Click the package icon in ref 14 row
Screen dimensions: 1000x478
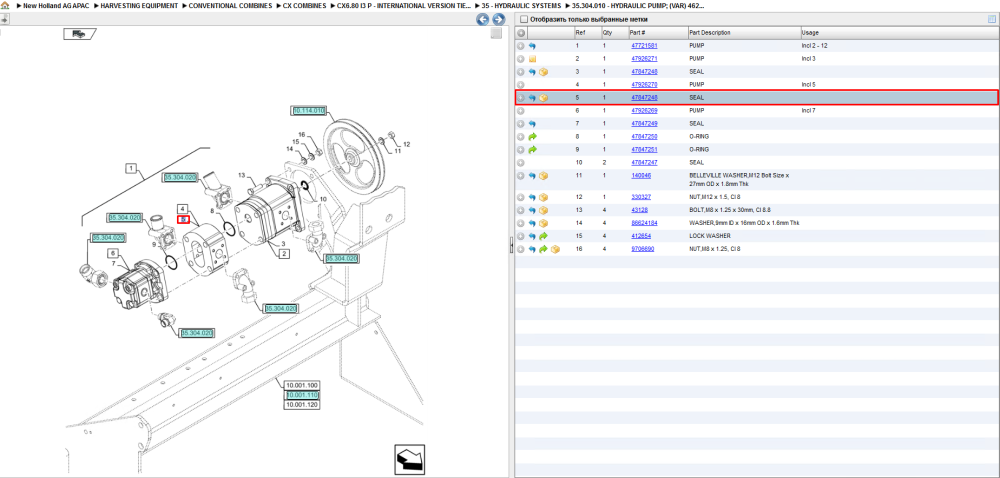point(543,223)
